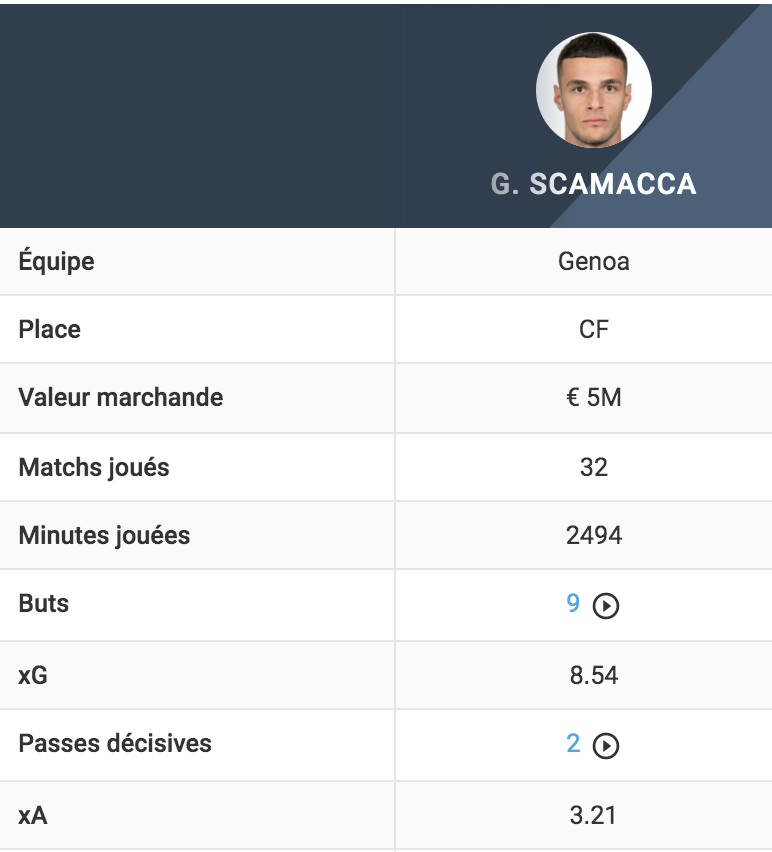Select the Genoa team value

(594, 261)
